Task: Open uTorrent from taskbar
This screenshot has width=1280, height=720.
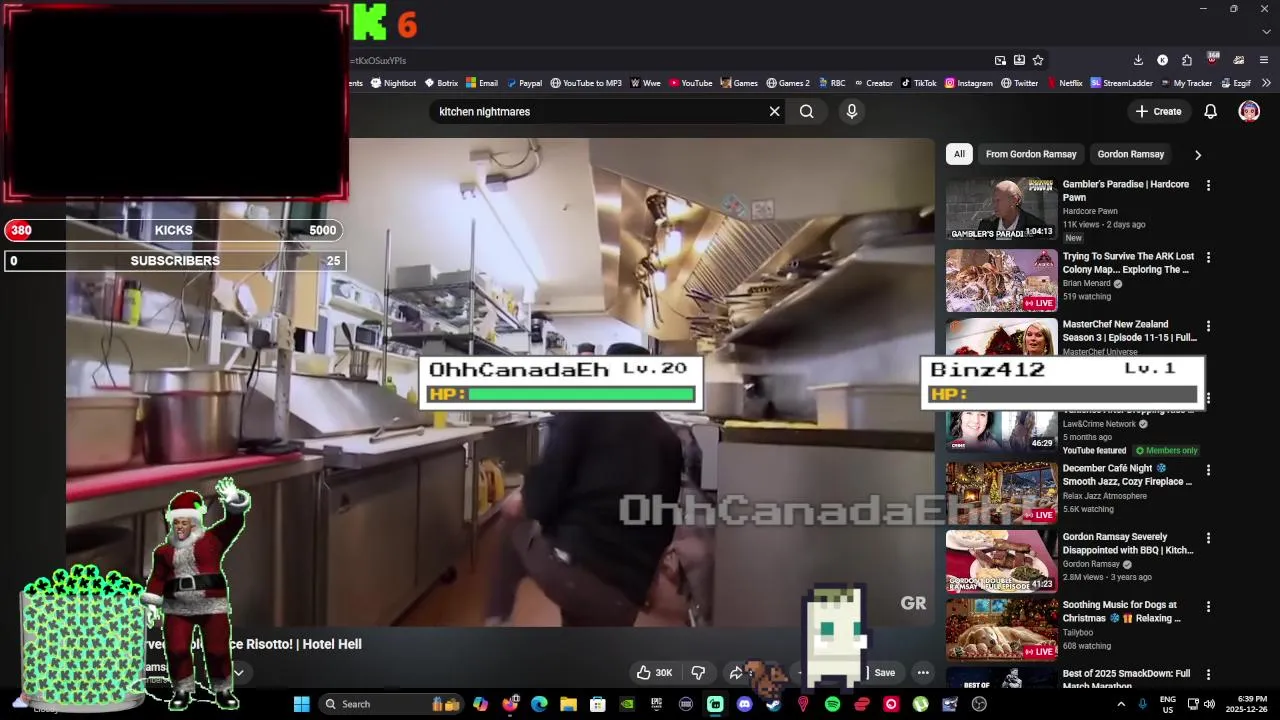Action: [920, 704]
